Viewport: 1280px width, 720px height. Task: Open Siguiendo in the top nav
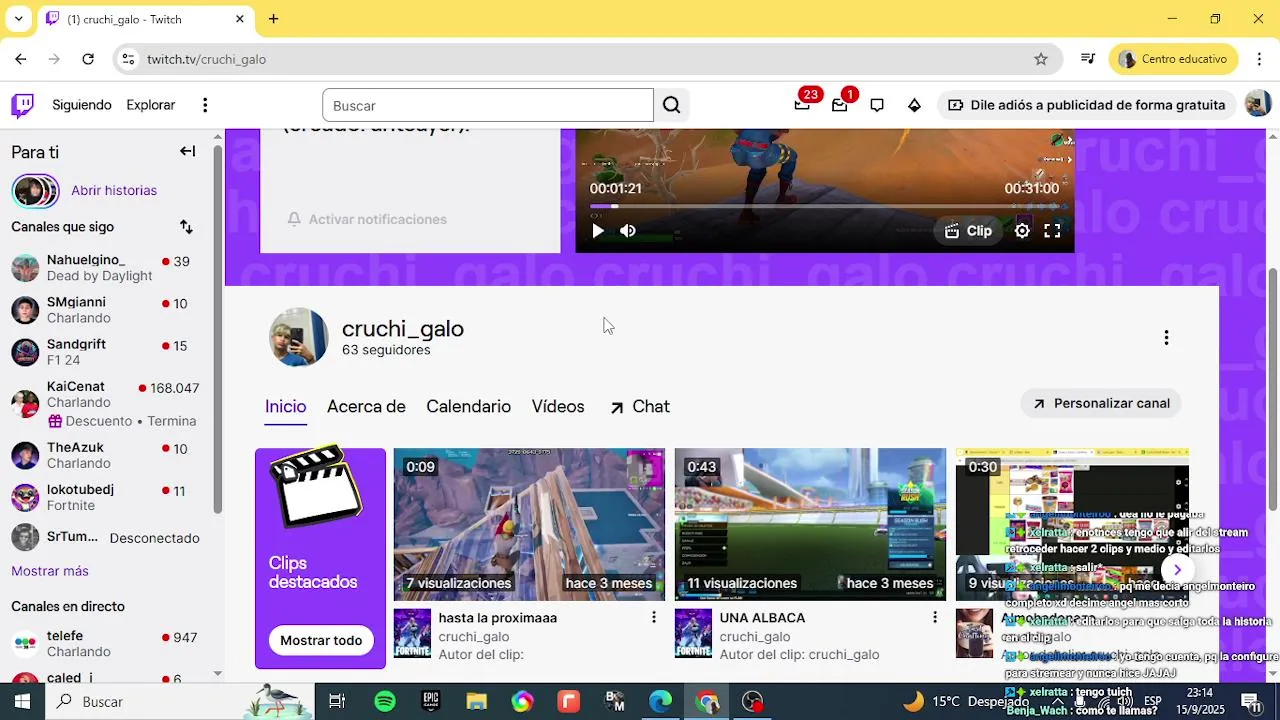(x=82, y=105)
